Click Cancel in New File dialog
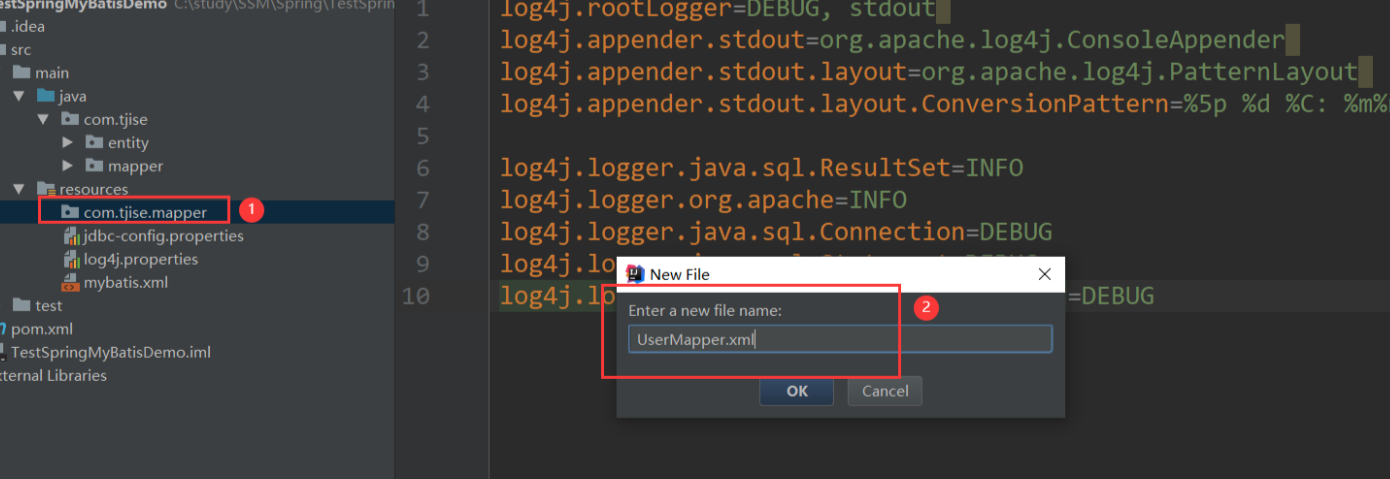Screen dimensions: 1390x479 point(885,391)
